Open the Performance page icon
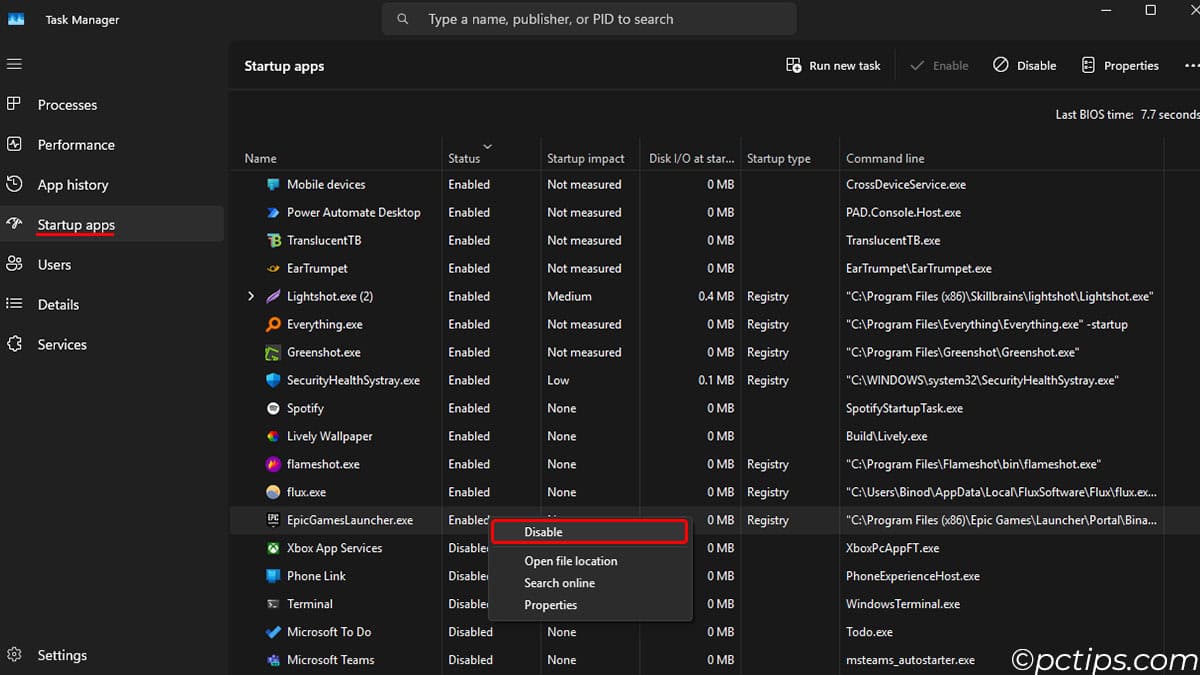 (14, 144)
